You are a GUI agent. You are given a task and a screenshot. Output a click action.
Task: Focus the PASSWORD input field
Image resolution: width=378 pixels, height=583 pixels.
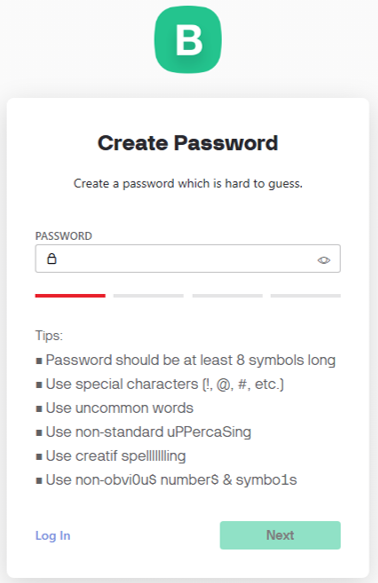[x=188, y=258]
